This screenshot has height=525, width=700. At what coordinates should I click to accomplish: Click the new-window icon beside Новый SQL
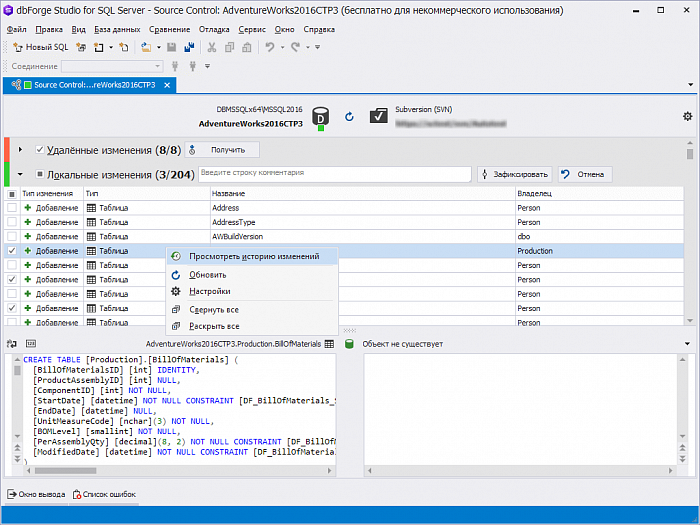point(81,47)
